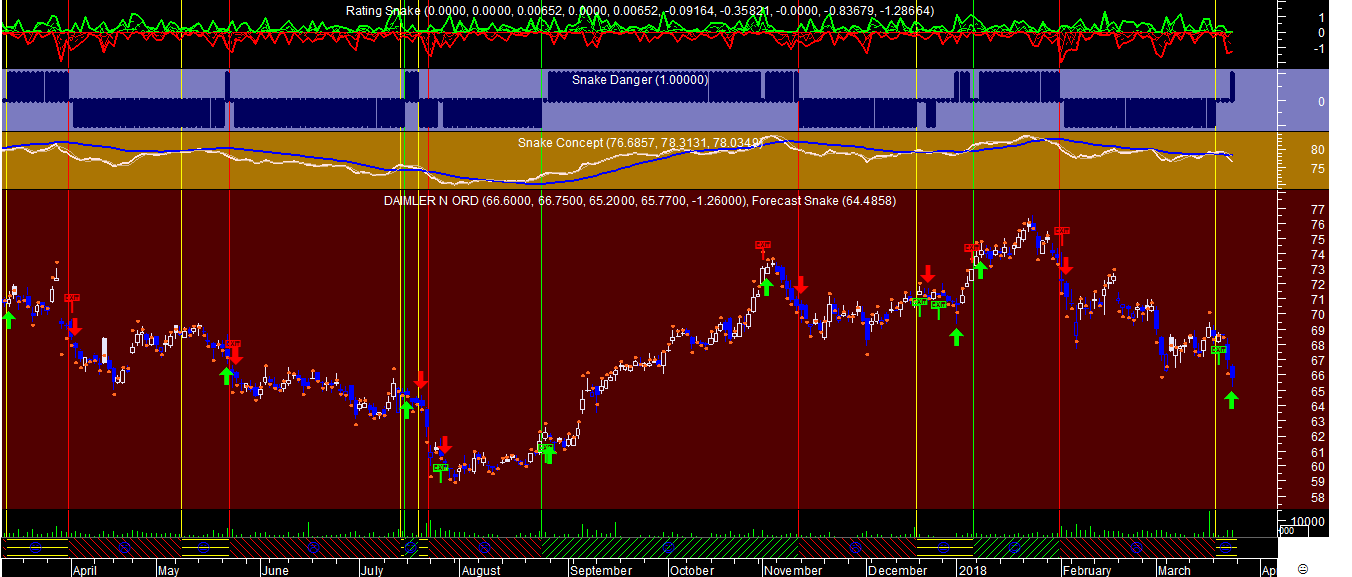
Task: Click the green buy arrow in mid August
Action: (547, 456)
